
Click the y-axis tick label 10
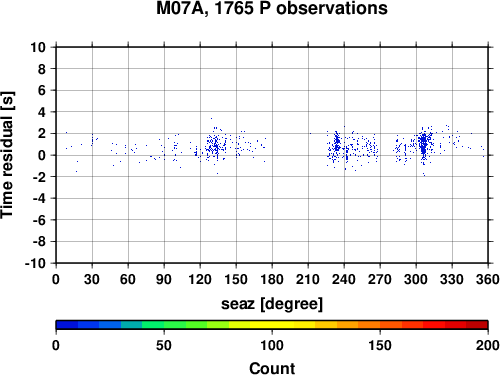tap(38, 47)
